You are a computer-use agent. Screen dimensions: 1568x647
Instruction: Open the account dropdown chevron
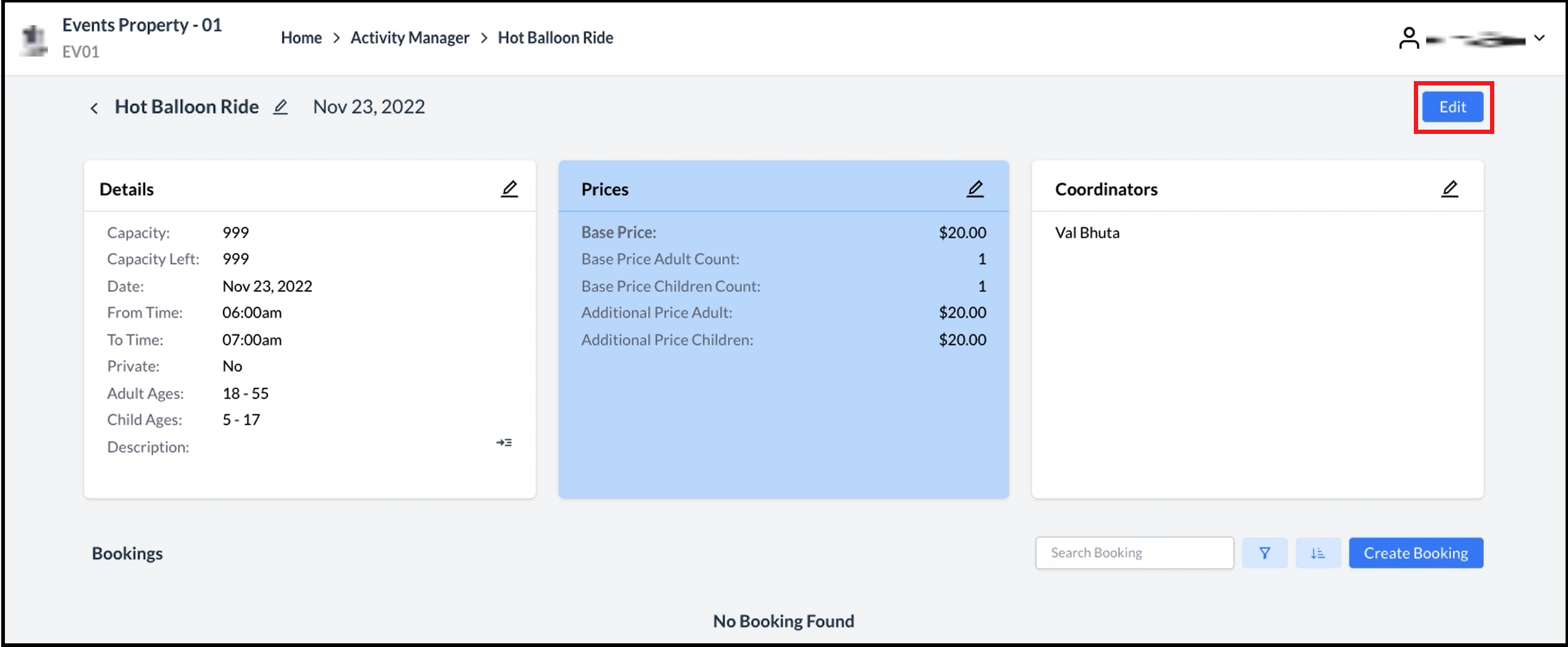(1540, 37)
